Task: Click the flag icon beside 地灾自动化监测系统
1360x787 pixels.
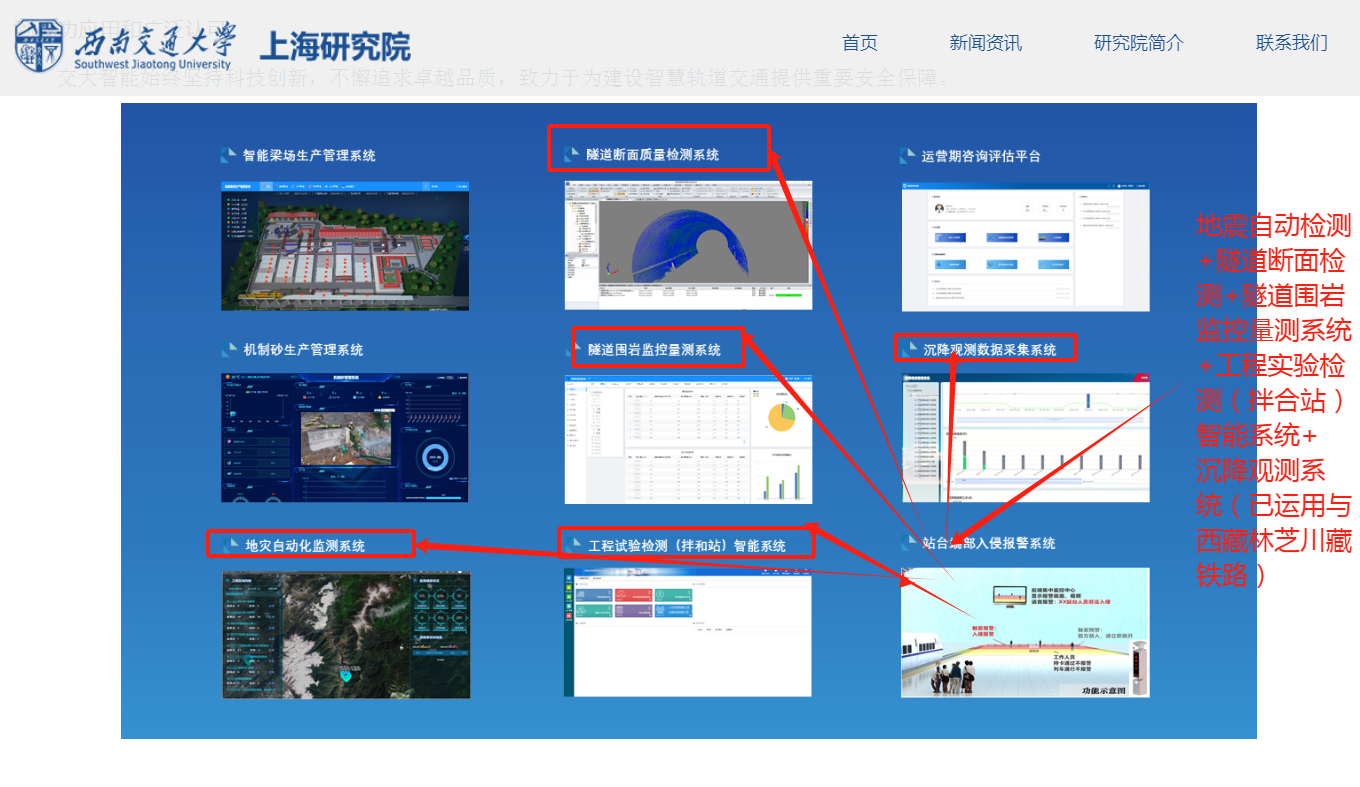Action: pos(229,546)
